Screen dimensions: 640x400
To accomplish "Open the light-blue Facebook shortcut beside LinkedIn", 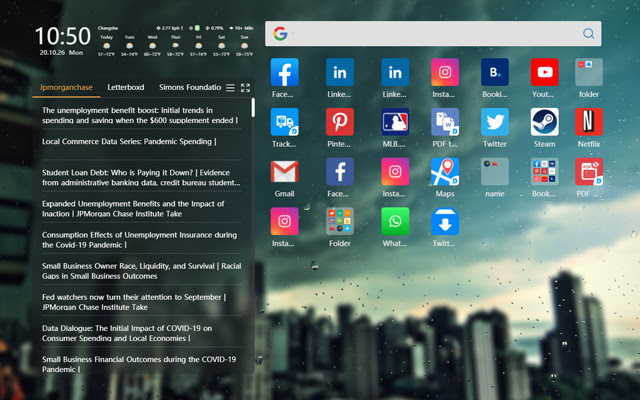I will (284, 72).
